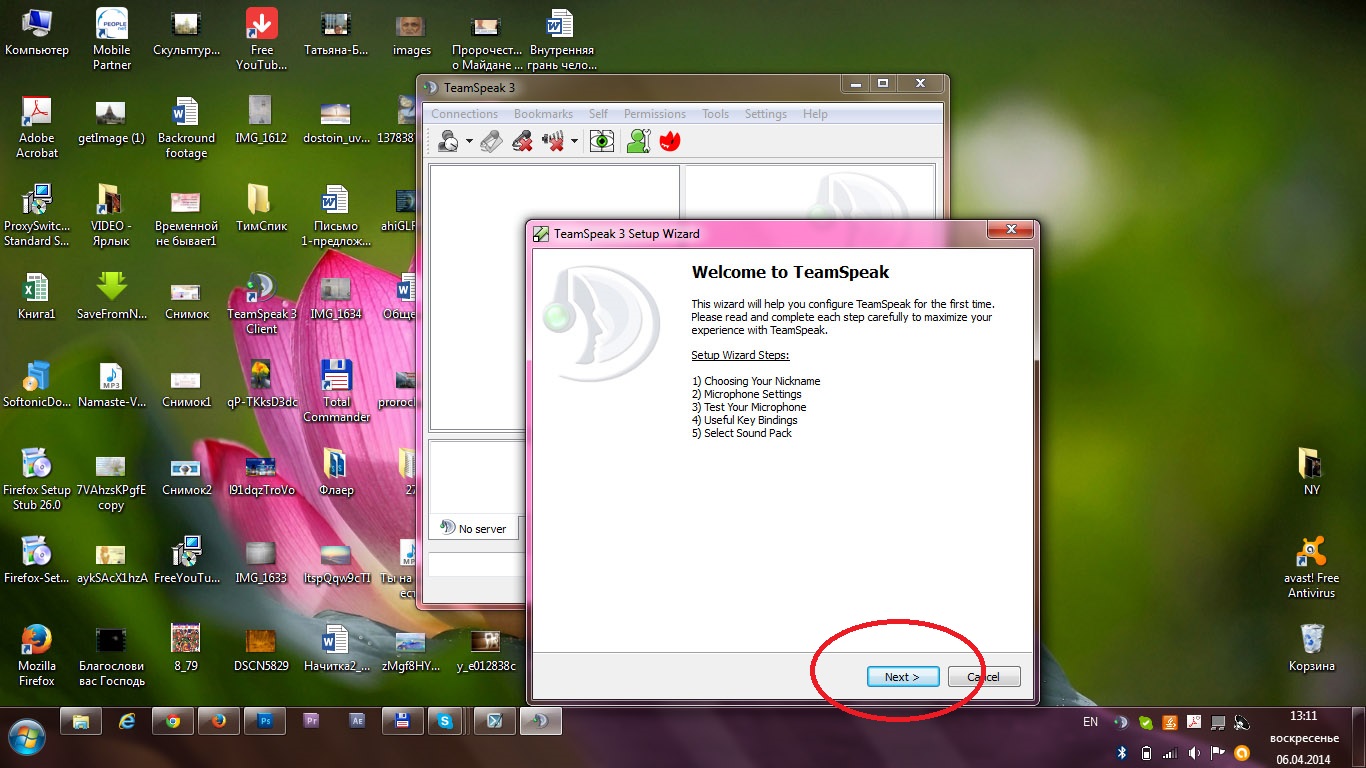Viewport: 1366px width, 768px height.
Task: Click the red flame icon in TeamSpeak toolbar
Action: point(669,141)
